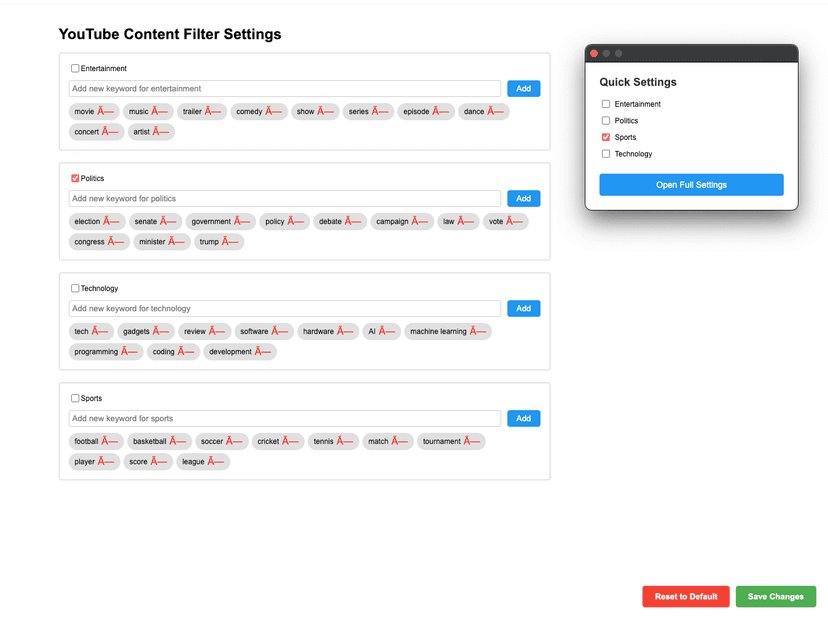Click the technology keyword input field
The width and height of the screenshot is (828, 617).
pyautogui.click(x=285, y=309)
